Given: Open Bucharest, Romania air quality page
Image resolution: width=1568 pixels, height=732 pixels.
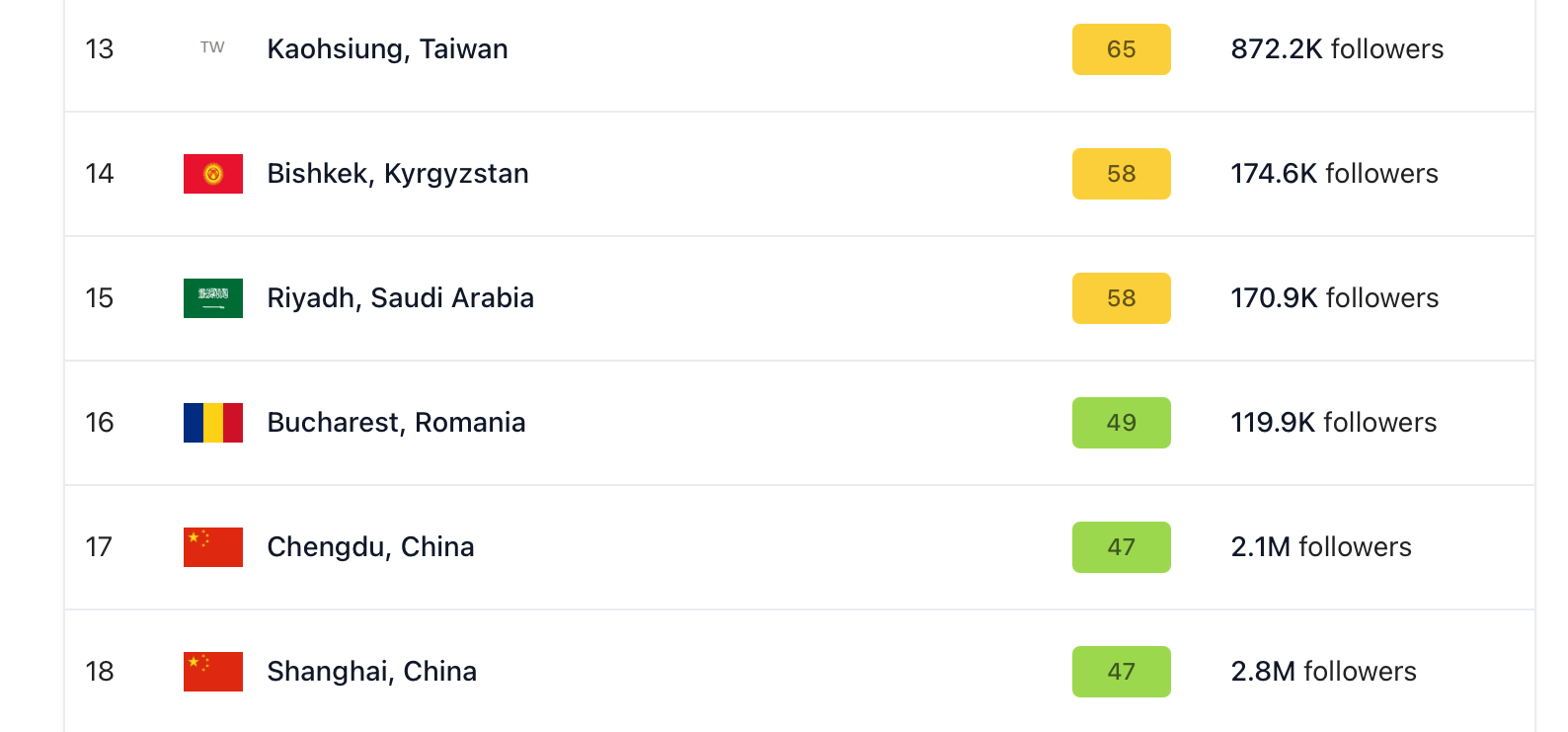Looking at the screenshot, I should point(396,423).
